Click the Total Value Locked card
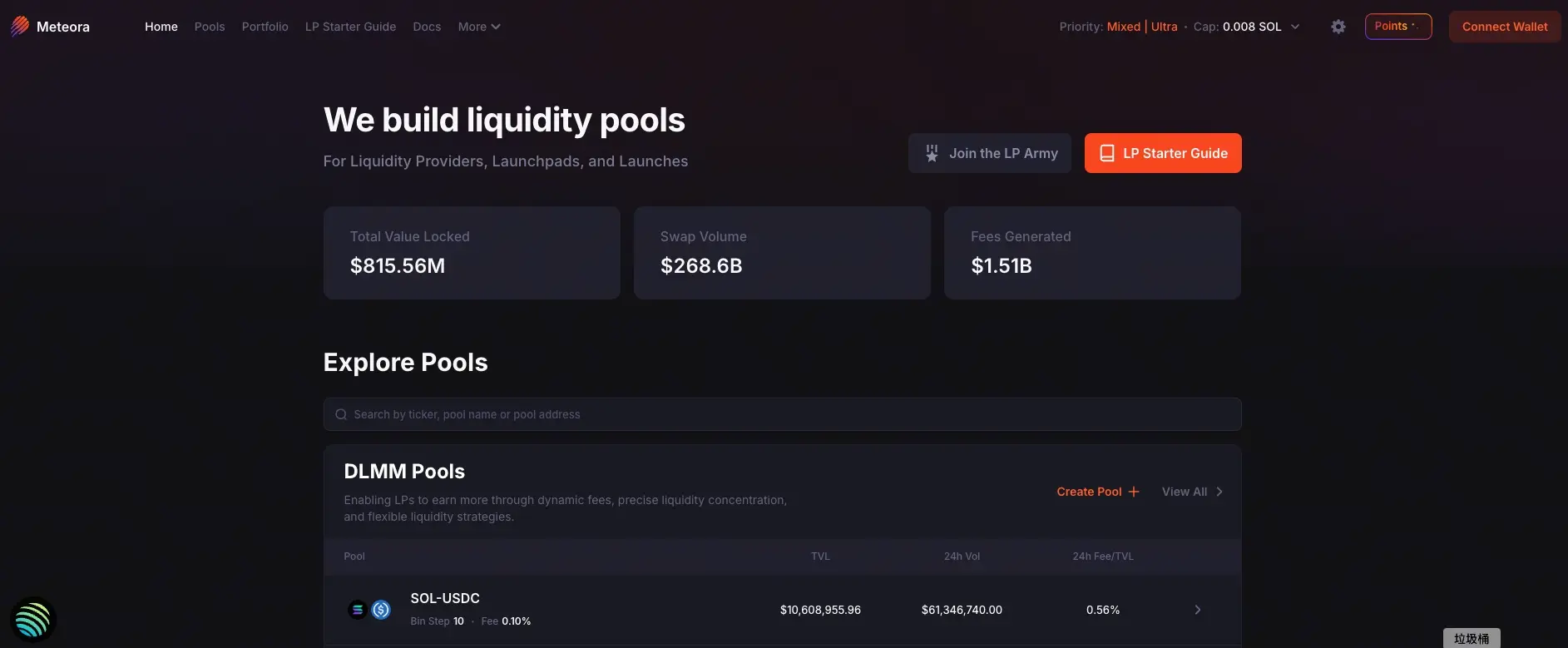 click(x=472, y=253)
